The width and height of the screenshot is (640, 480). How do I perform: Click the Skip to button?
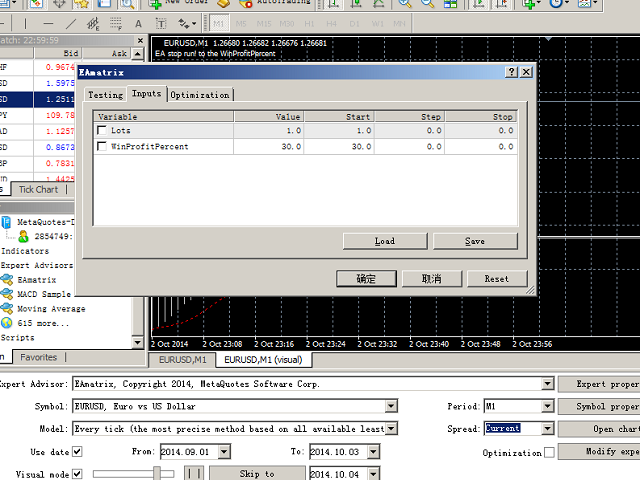click(257, 473)
